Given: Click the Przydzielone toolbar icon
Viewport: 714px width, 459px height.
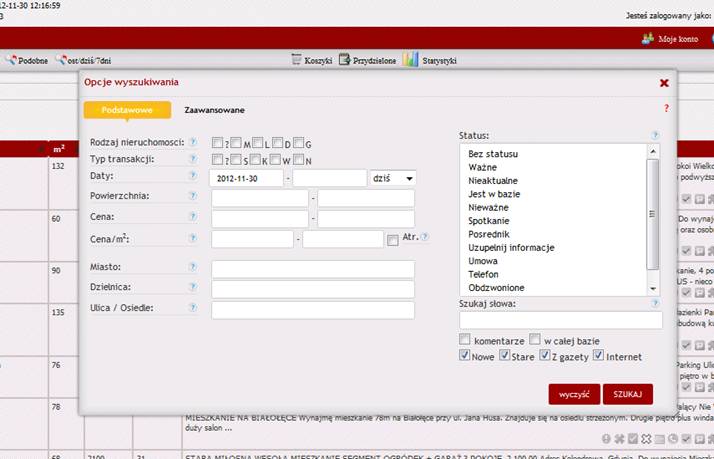Looking at the screenshot, I should 345,60.
